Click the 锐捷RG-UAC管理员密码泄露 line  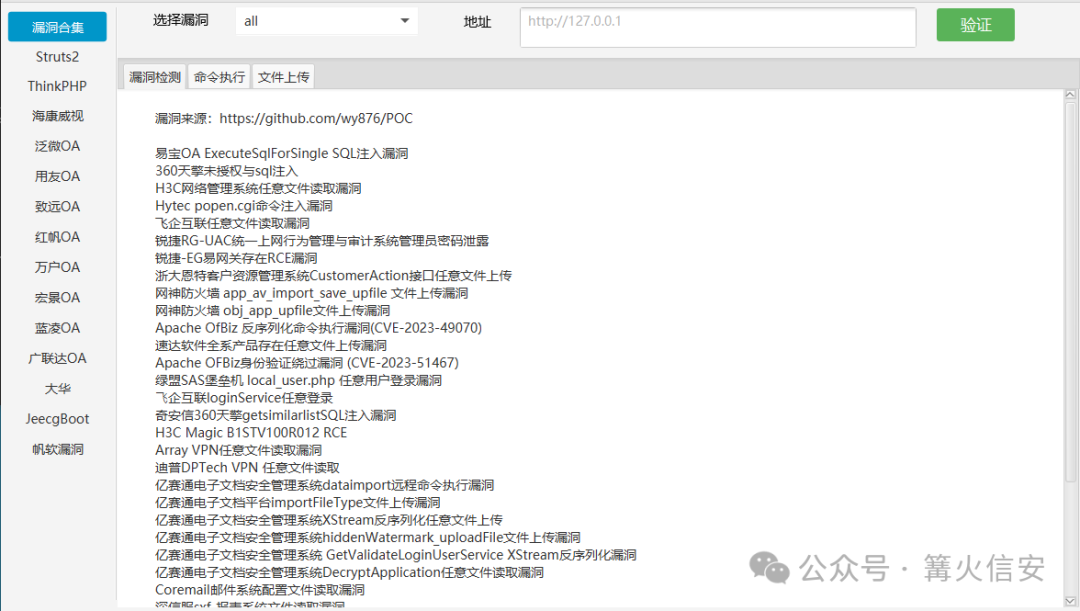point(322,240)
